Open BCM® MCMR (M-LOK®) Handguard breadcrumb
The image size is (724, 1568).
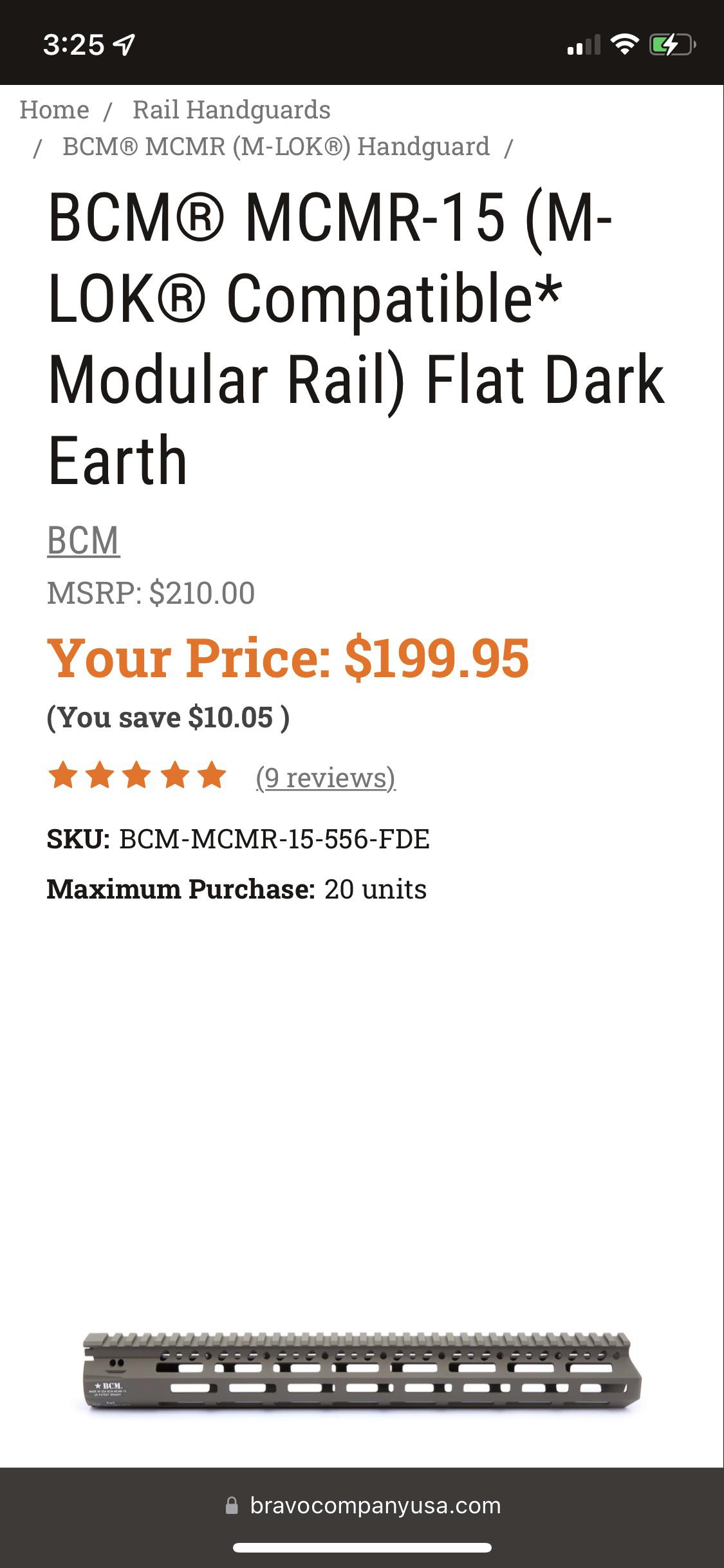point(275,147)
